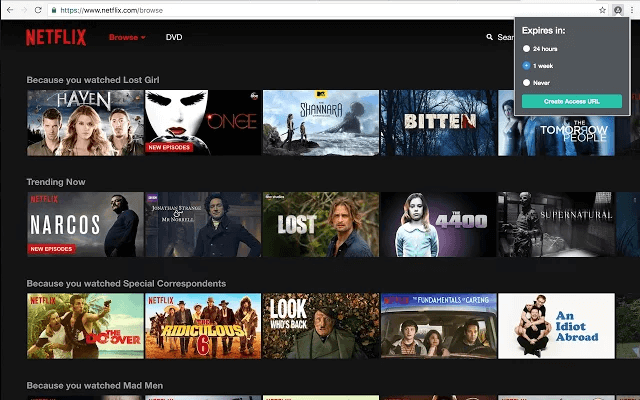
Task: Open the Narcos thumbnail
Action: [x=85, y=224]
